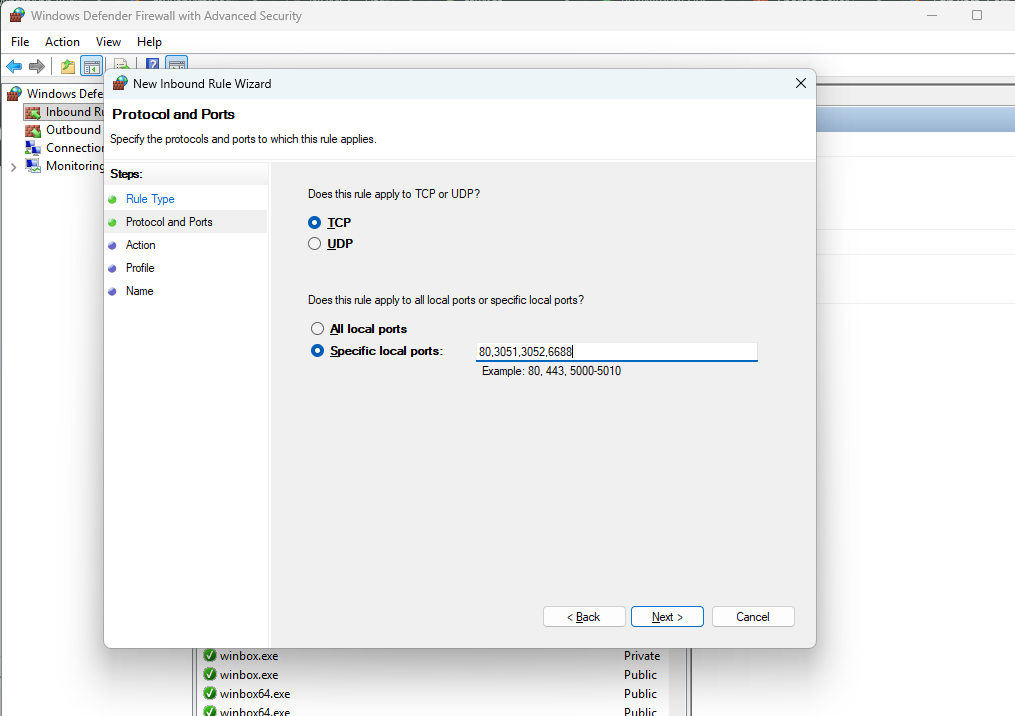Minimize the Windows Defender Firewall window
This screenshot has width=1015, height=716.
pyautogui.click(x=932, y=15)
